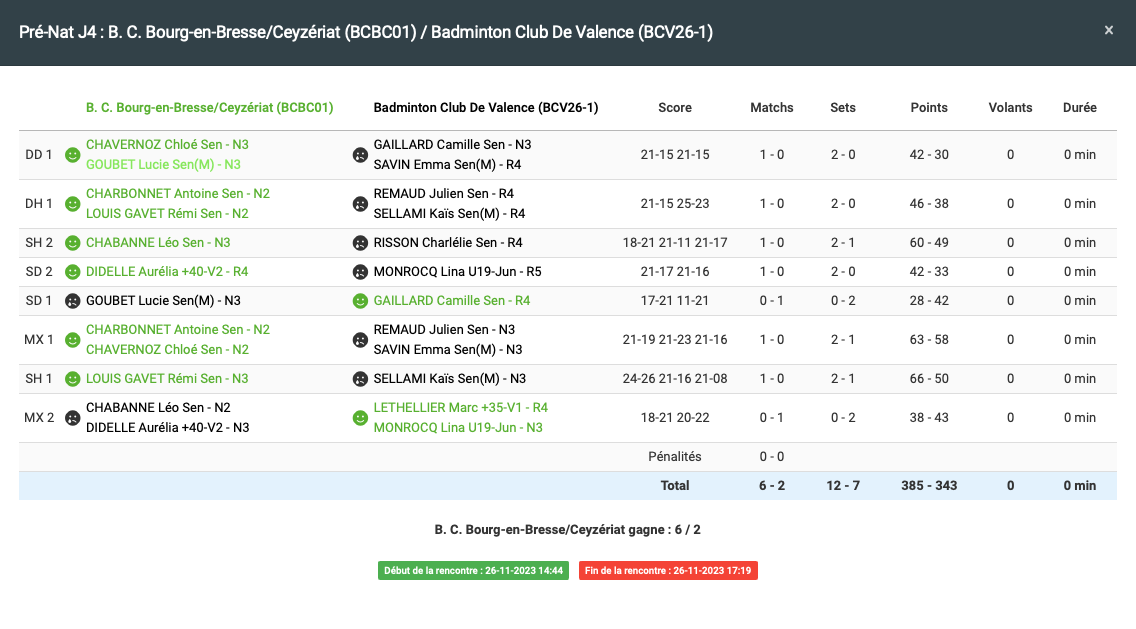1136x629 pixels.
Task: Click sad face beside RISSON Charlélie
Action: click(360, 243)
